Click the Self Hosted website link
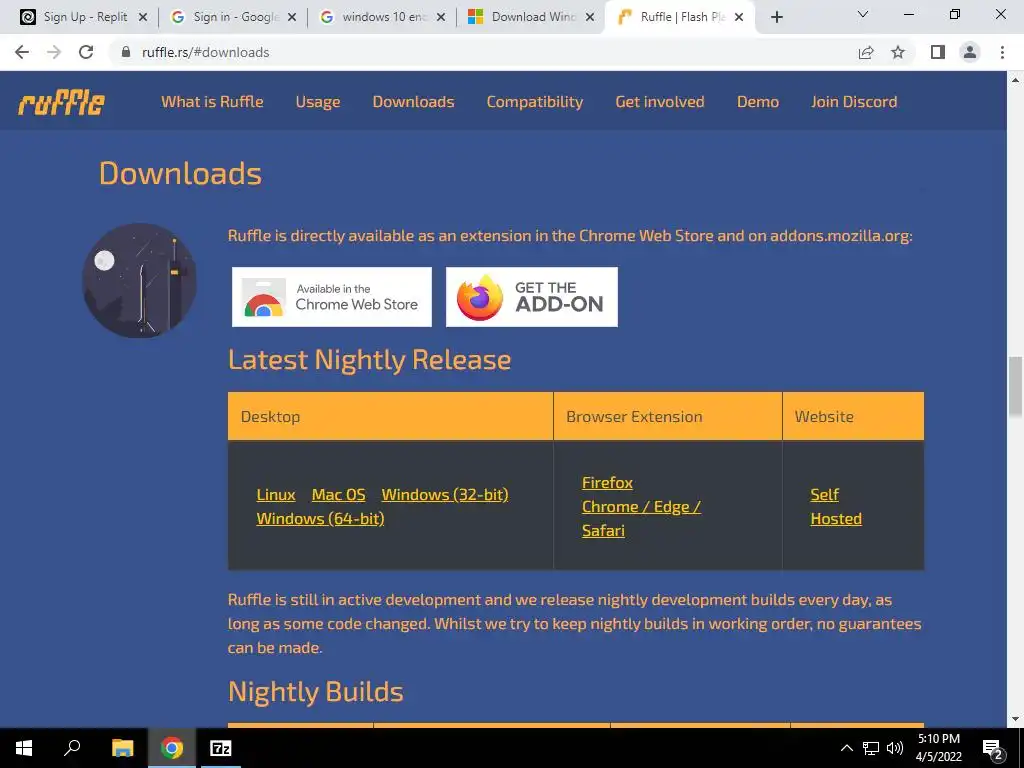This screenshot has width=1024, height=768. (x=836, y=507)
